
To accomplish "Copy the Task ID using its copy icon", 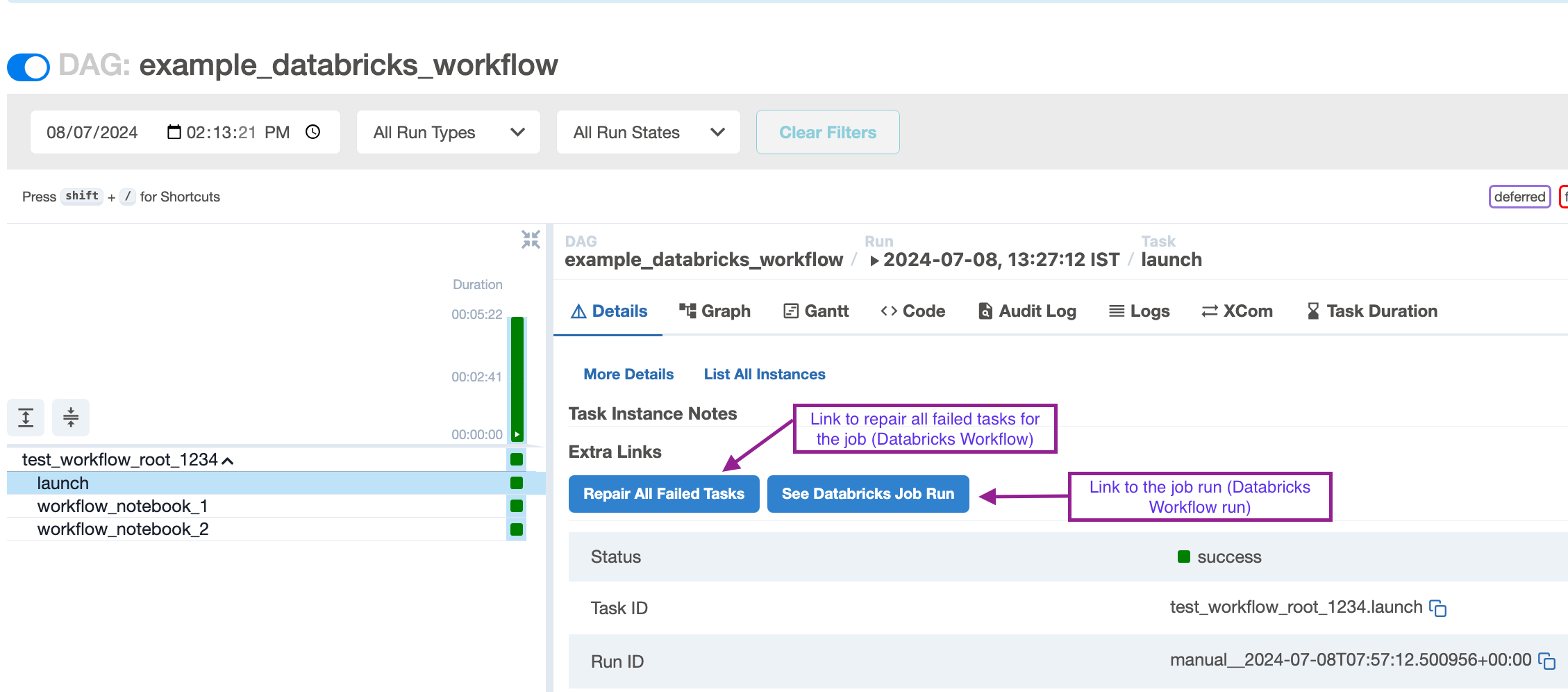I will point(1439,608).
